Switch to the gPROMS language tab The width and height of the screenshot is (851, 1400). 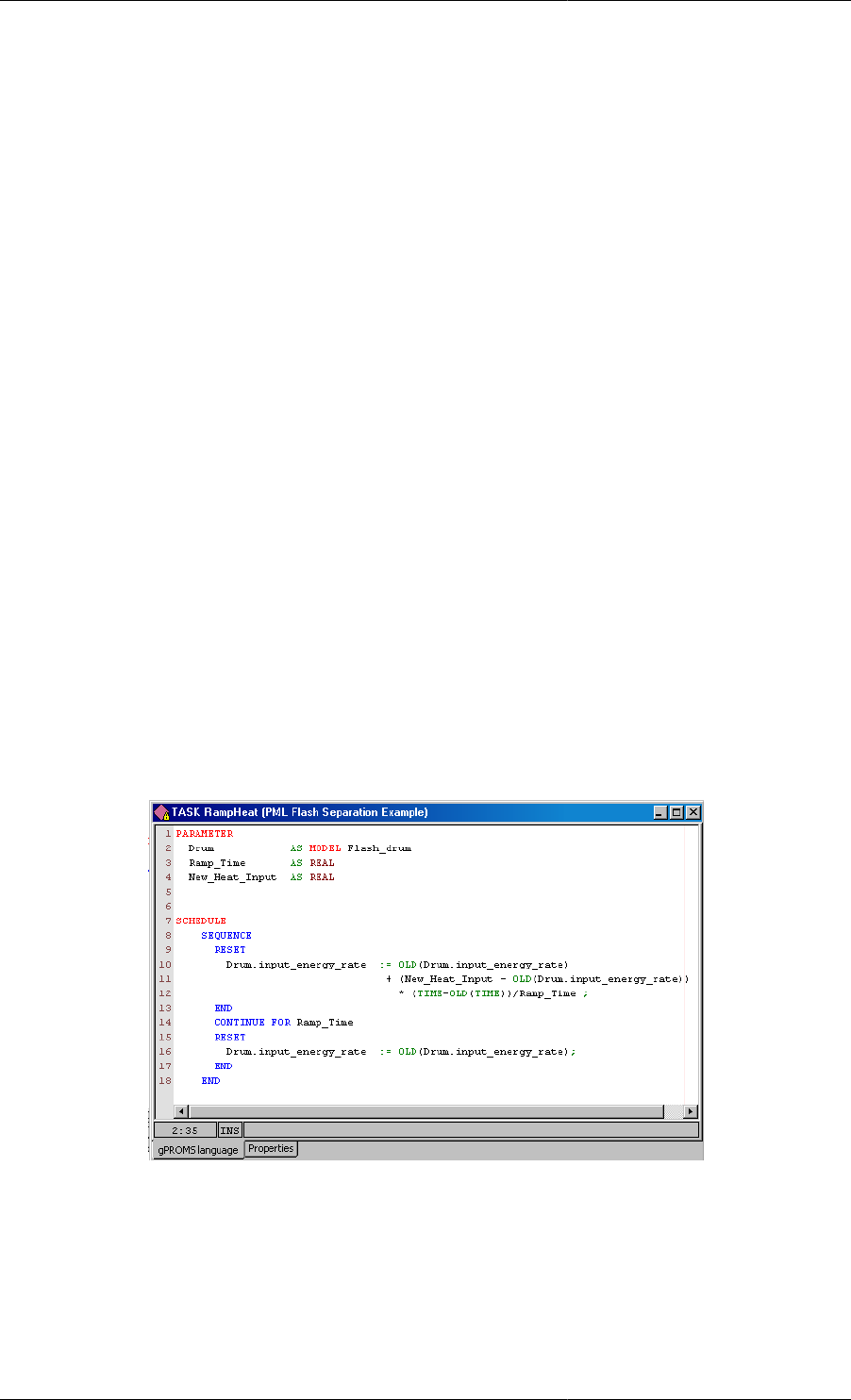198,1150
